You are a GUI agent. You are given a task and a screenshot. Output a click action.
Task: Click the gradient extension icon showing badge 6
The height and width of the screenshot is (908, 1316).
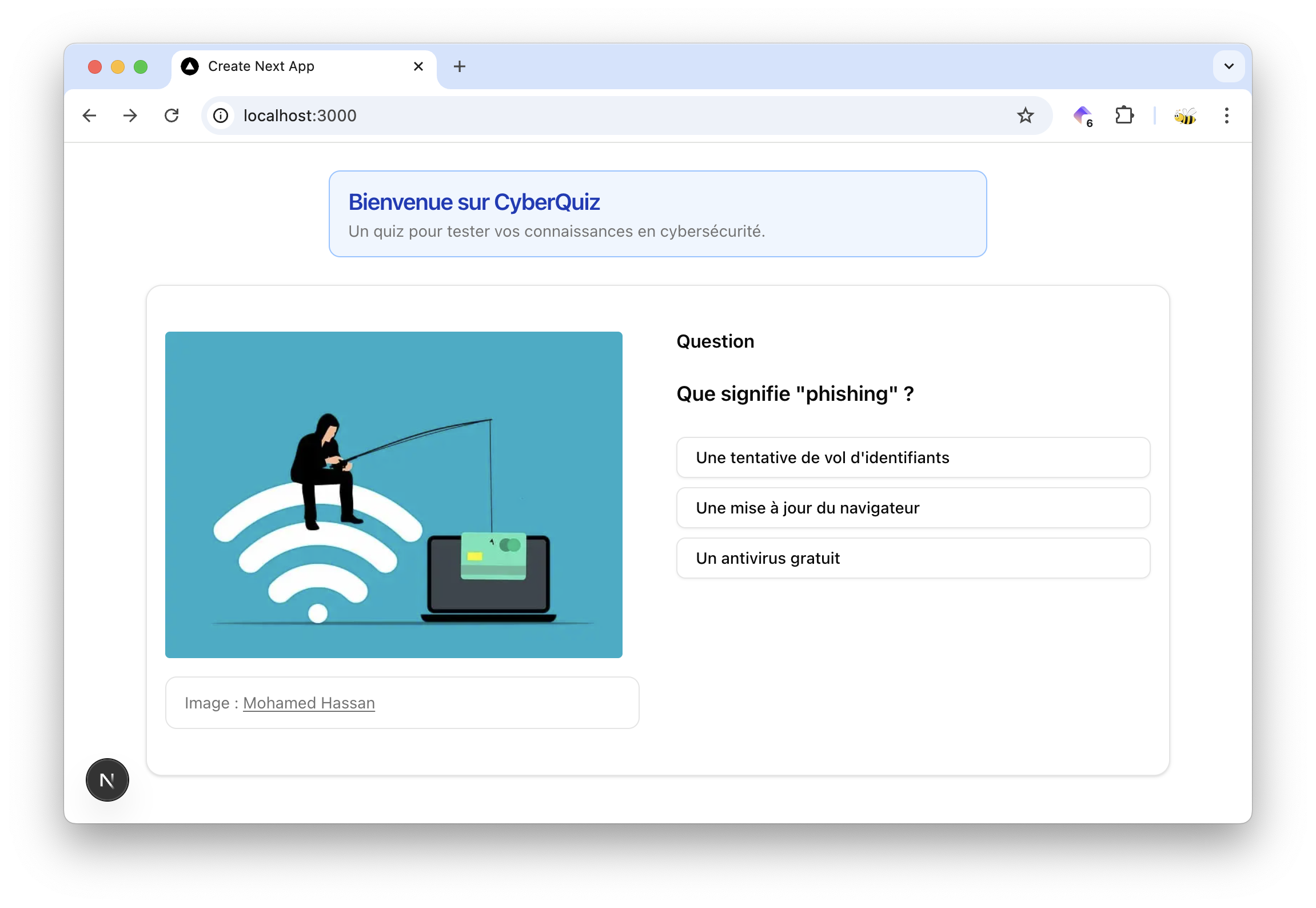coord(1082,116)
